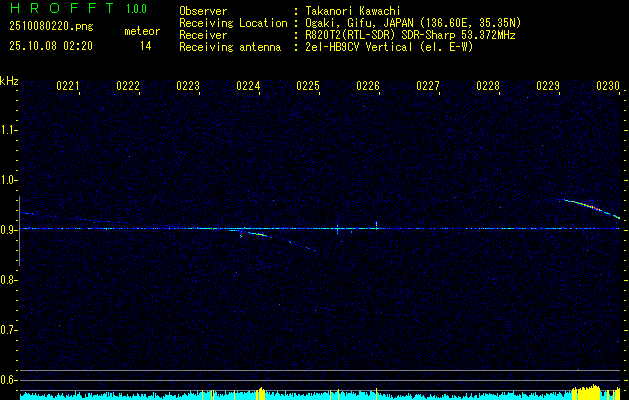The width and height of the screenshot is (629, 400).
Task: Click the meteor count 14
Action: coord(146,46)
